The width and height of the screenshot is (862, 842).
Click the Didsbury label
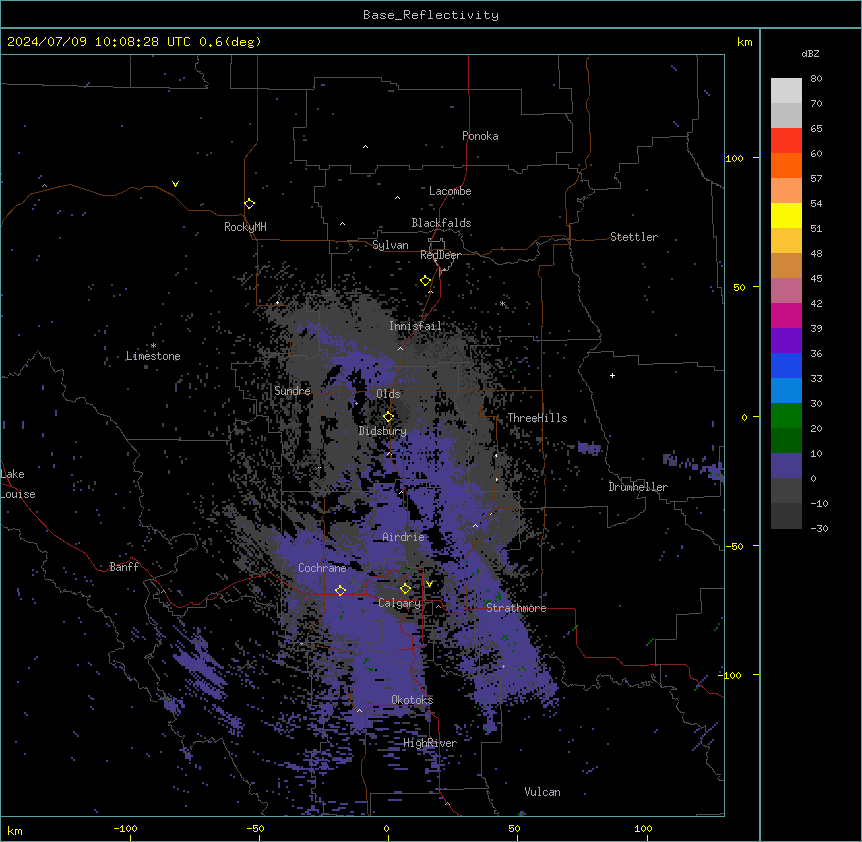(x=382, y=431)
